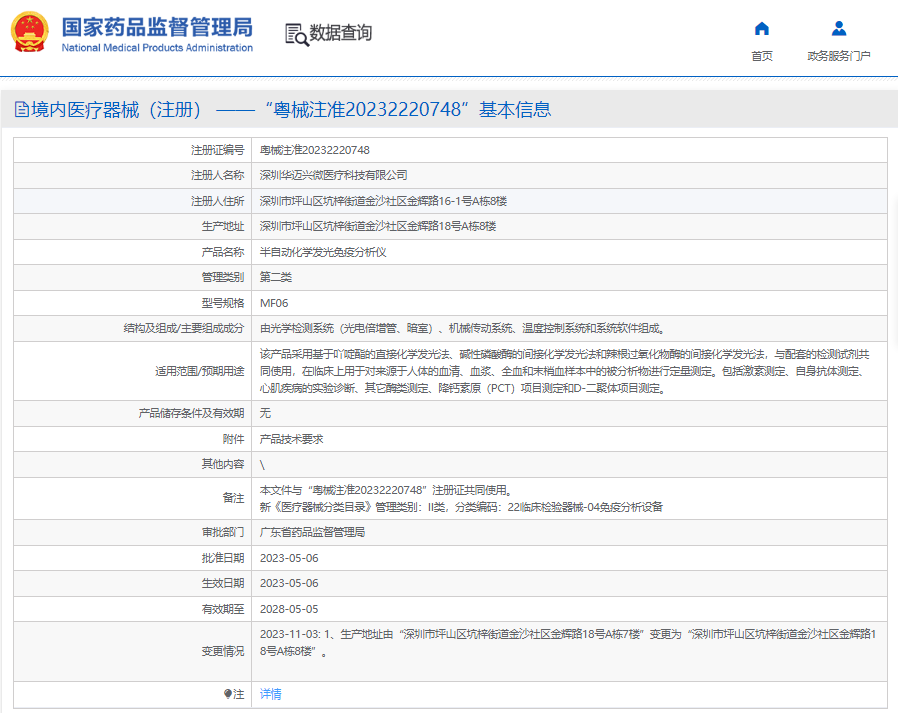Click the 数据查询 title text
Viewport: 898px width, 713px height.
[341, 33]
